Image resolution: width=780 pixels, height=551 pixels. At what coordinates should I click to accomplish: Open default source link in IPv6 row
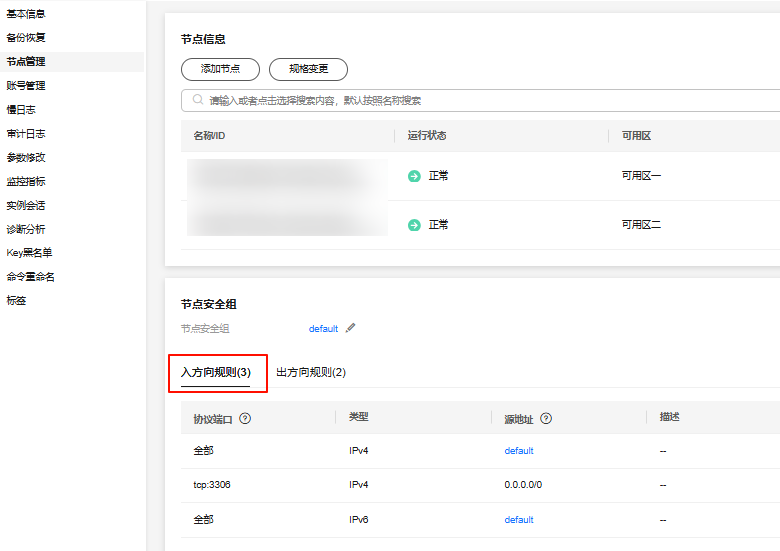[x=519, y=520]
